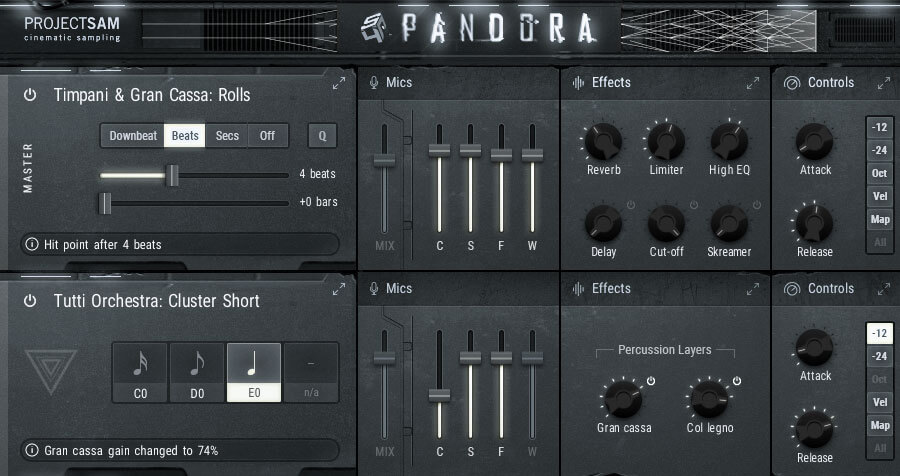This screenshot has width=900, height=476.
Task: Click the Map button in upper Controls
Action: coord(879,220)
